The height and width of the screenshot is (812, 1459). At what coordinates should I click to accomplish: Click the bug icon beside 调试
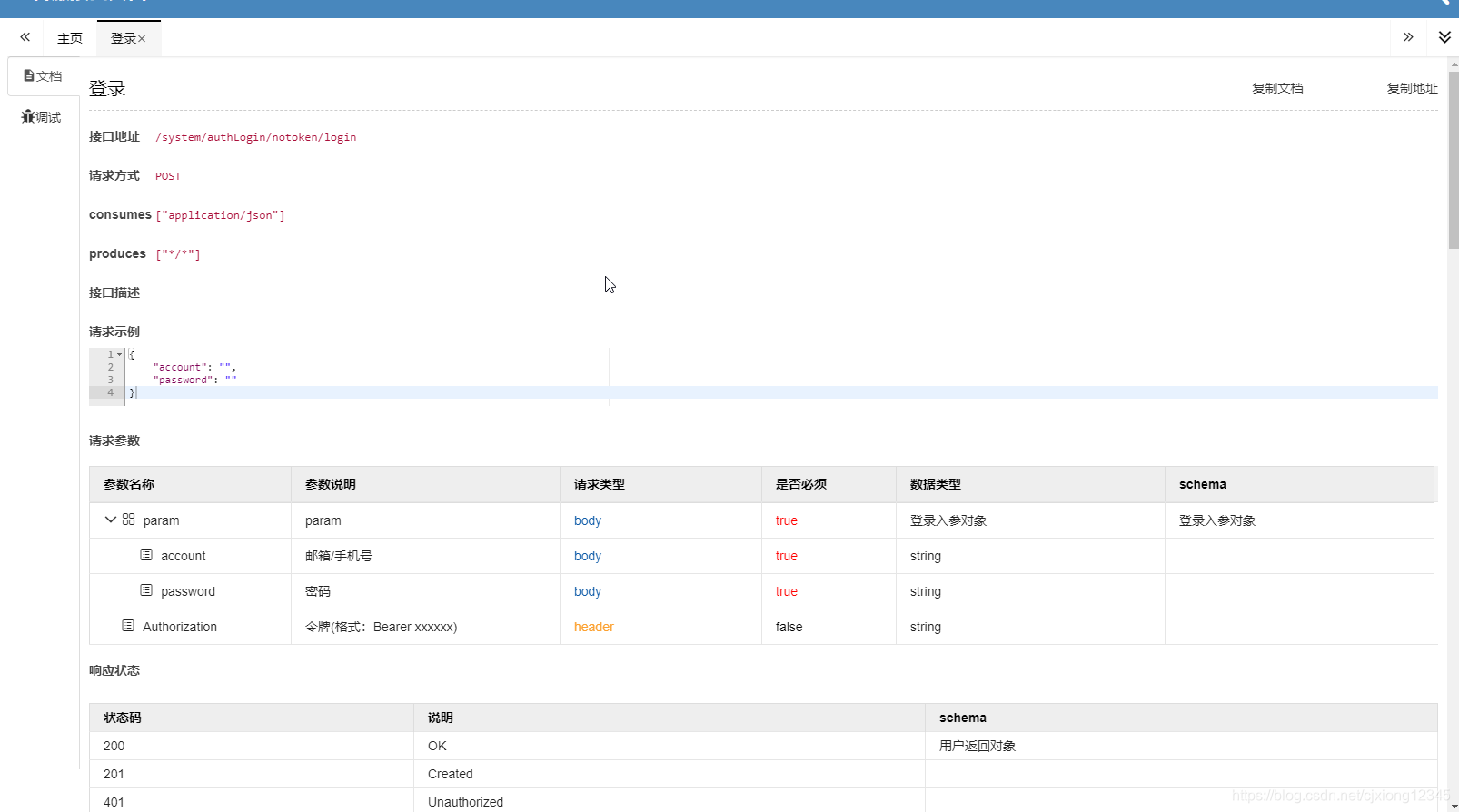(x=28, y=116)
